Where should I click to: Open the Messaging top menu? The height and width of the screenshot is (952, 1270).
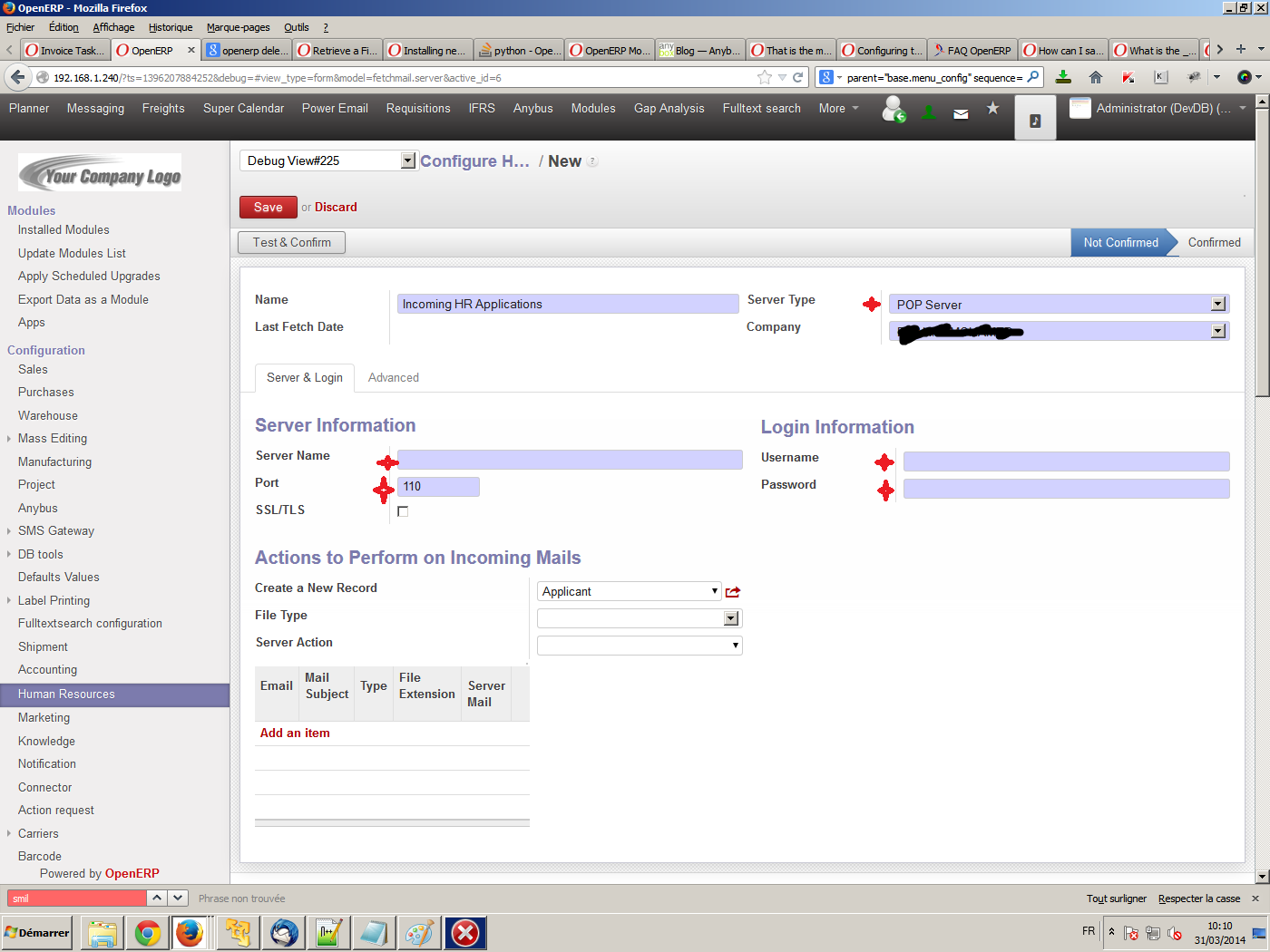click(x=95, y=108)
